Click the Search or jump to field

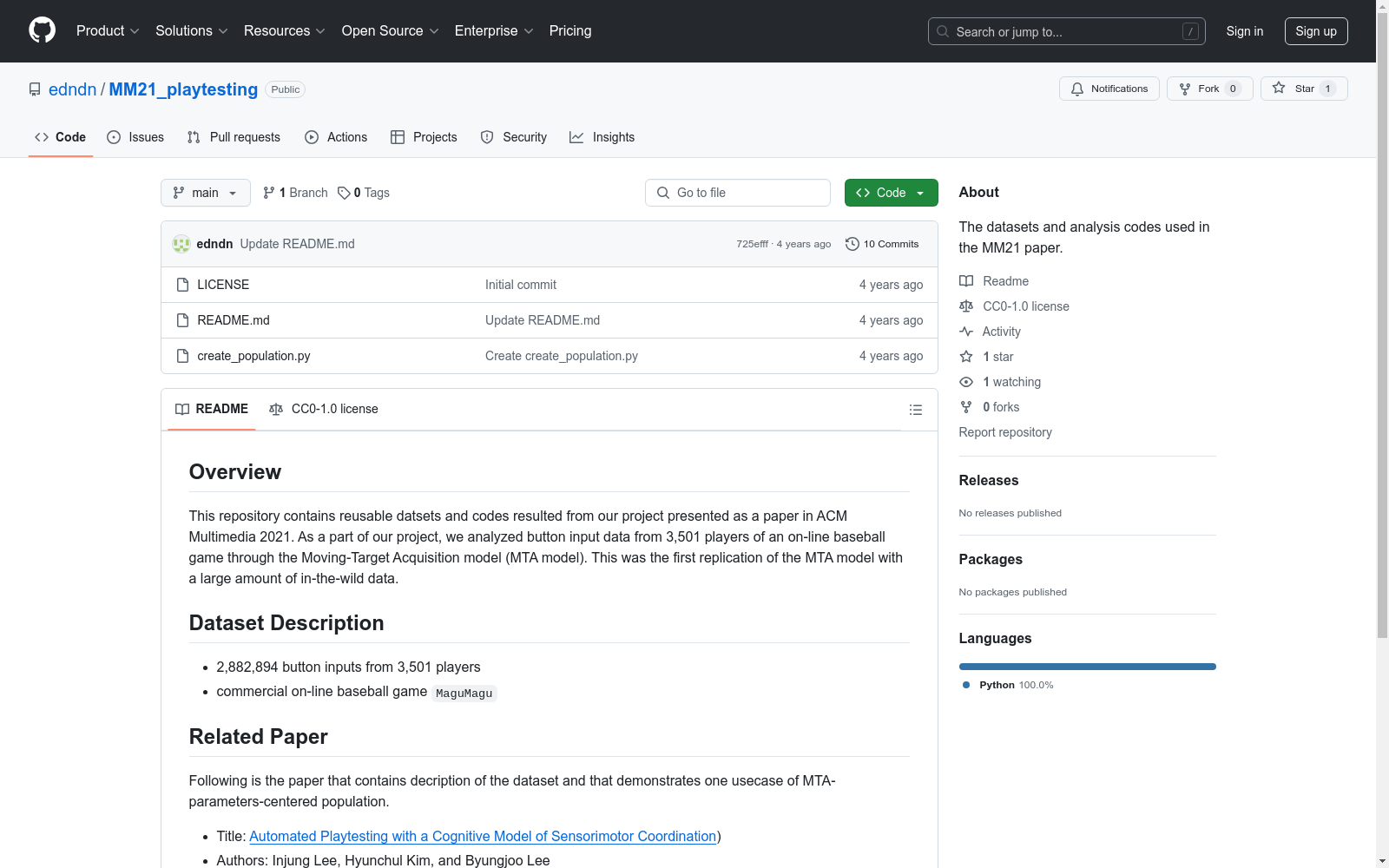point(1067,31)
